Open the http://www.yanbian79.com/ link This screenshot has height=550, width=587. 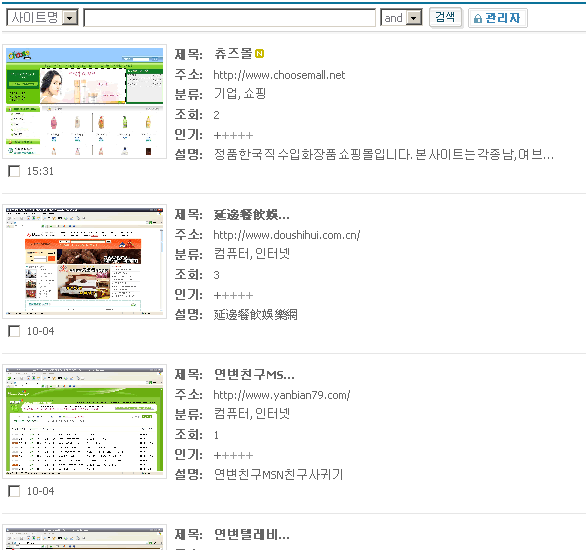pos(282,395)
